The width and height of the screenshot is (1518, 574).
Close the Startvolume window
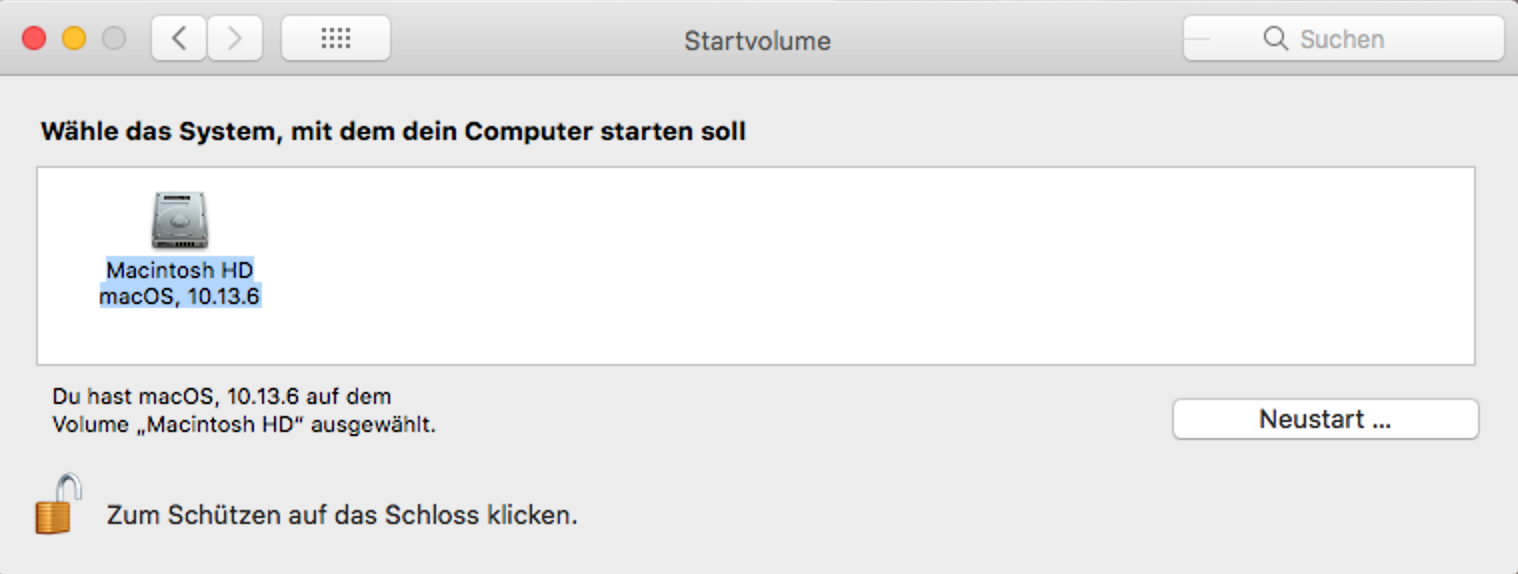(x=34, y=39)
